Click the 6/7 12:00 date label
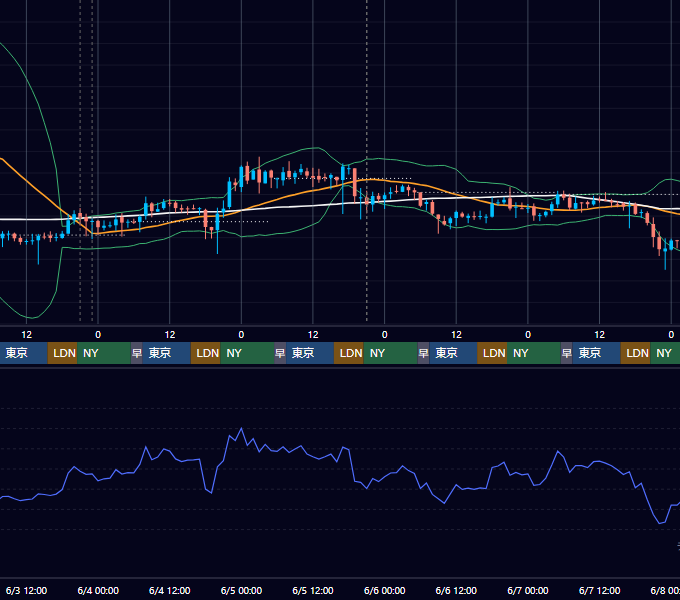 [x=599, y=590]
